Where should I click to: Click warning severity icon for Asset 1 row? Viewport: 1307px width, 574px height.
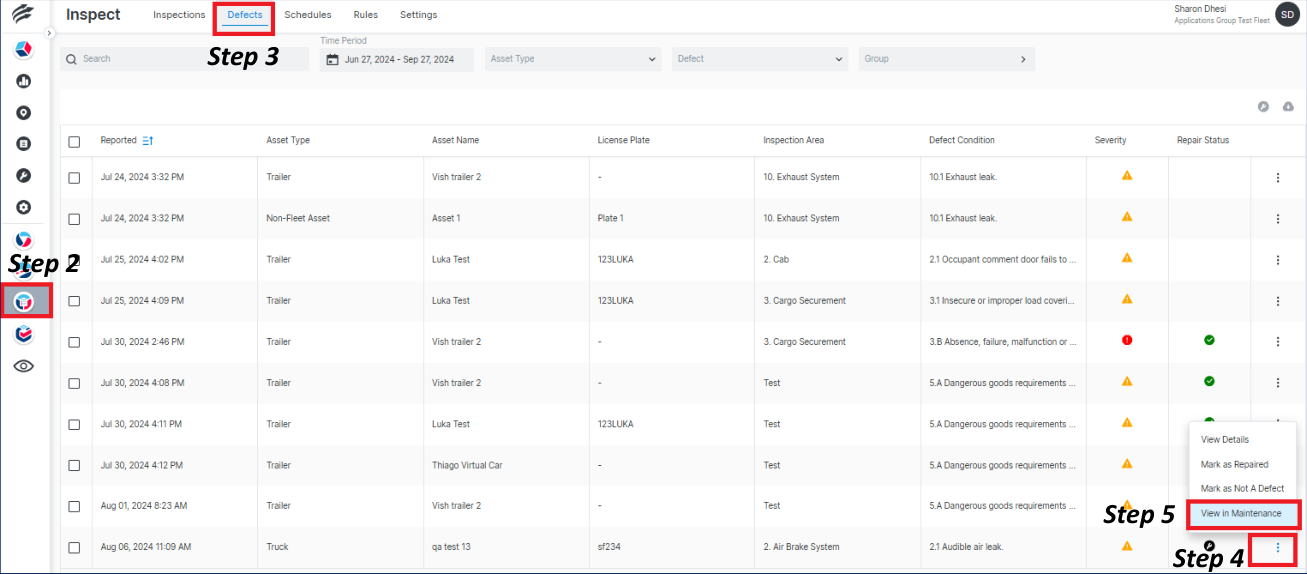(1127, 217)
